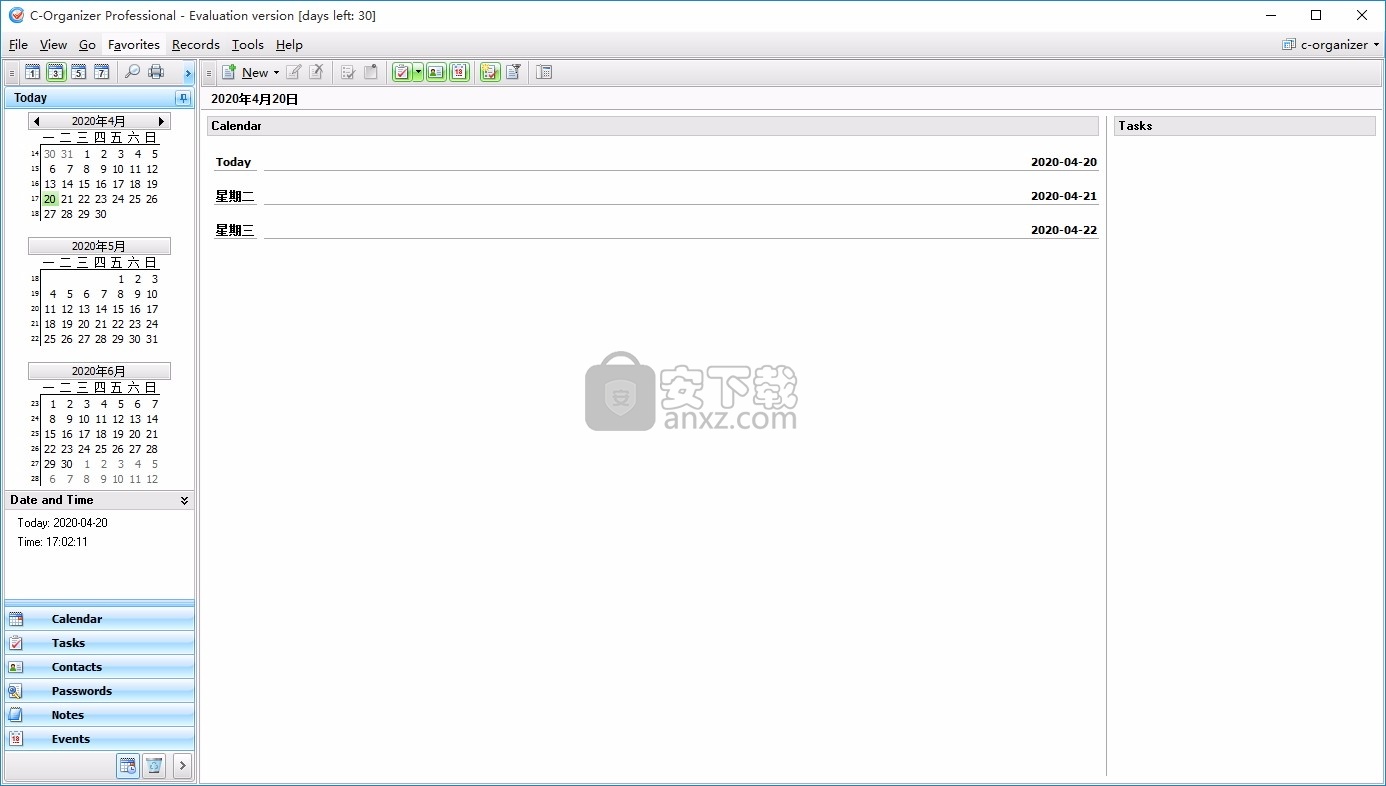Click the 2020年6月 month header

click(x=99, y=371)
